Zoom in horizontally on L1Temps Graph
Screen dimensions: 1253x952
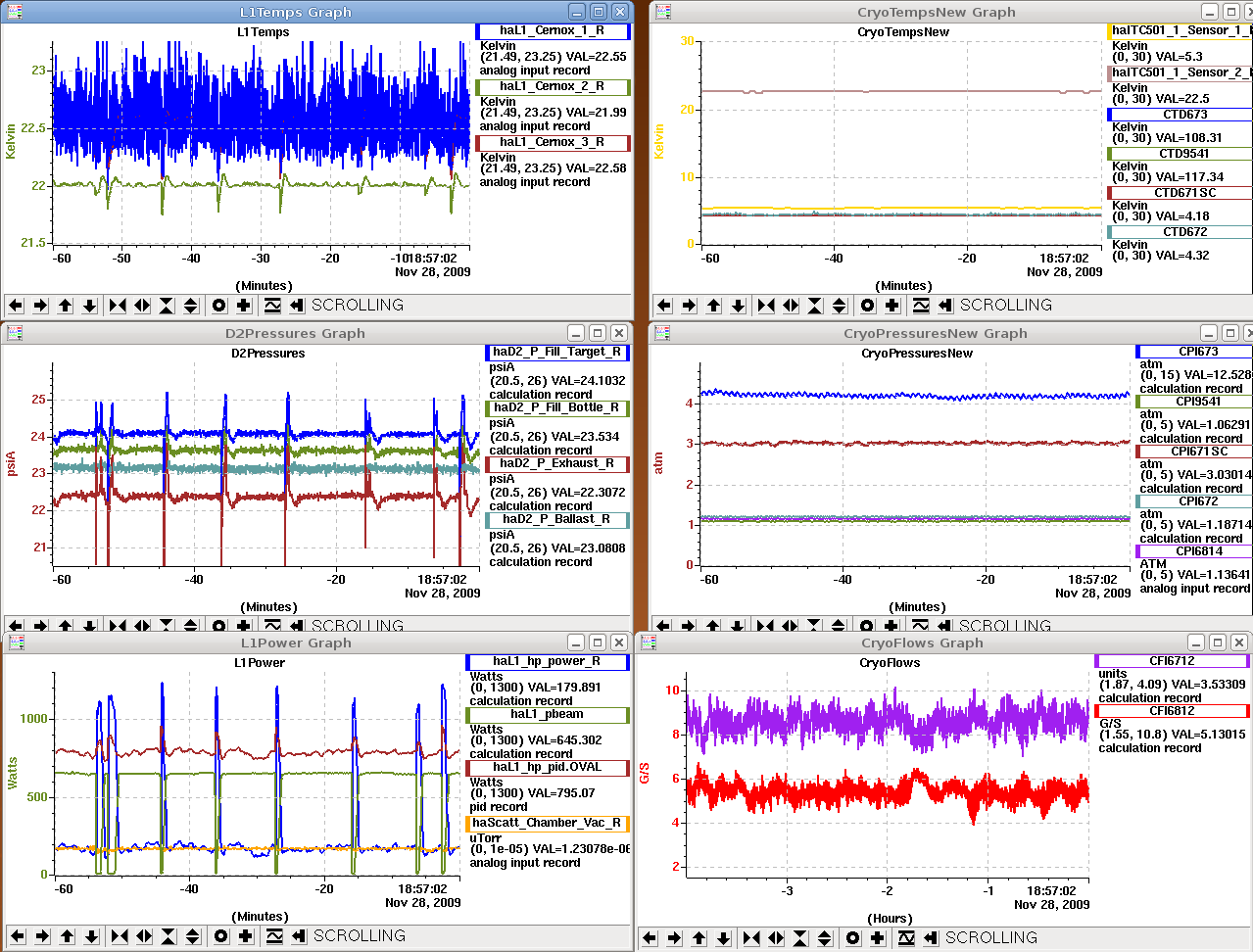(x=118, y=306)
